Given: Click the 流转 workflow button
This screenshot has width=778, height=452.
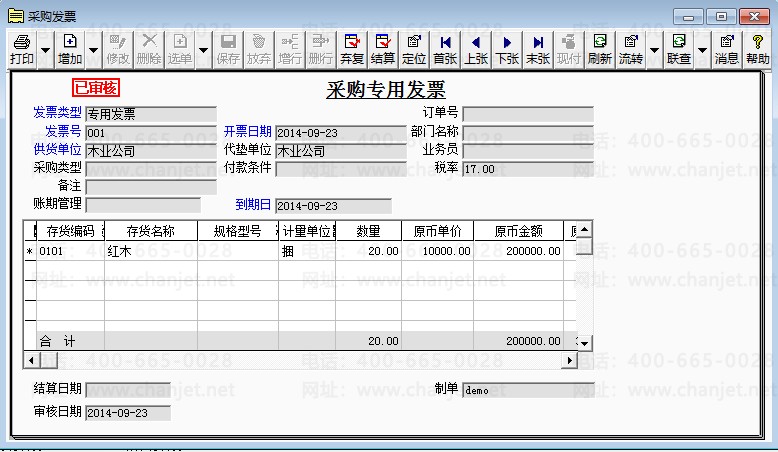Looking at the screenshot, I should pos(631,50).
